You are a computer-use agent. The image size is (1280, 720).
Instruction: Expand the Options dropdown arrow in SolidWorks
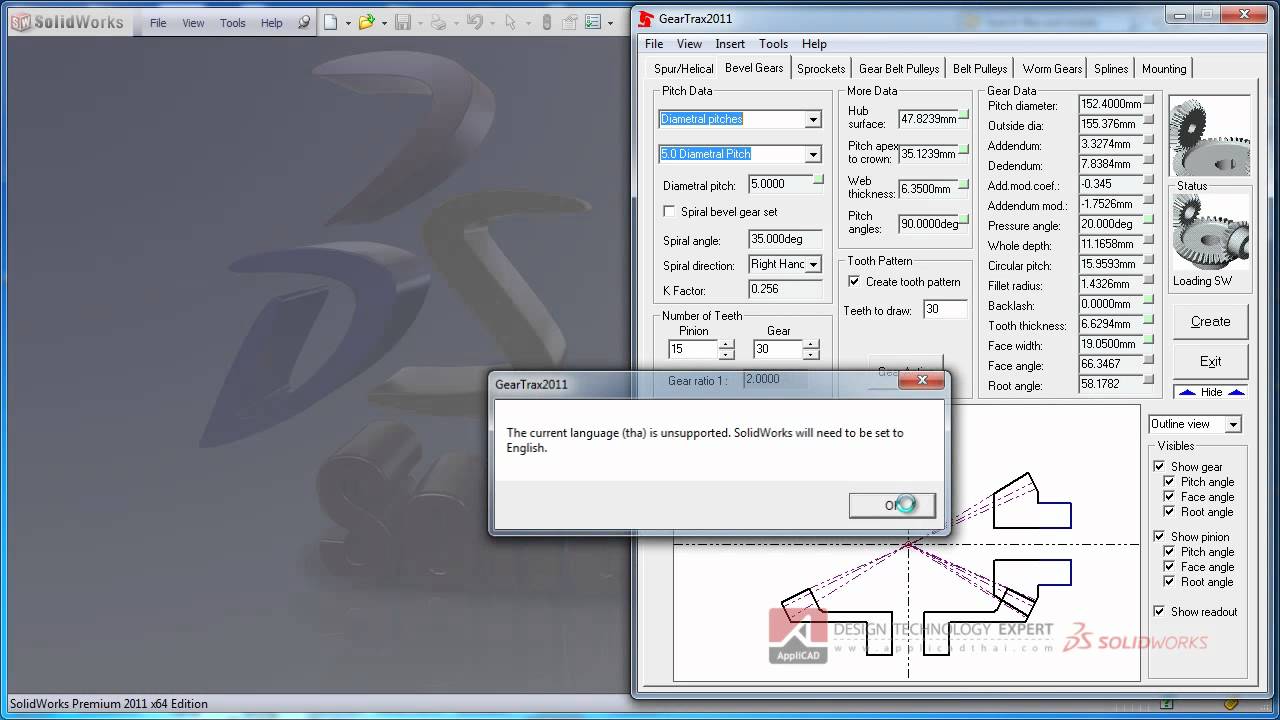[x=608, y=23]
